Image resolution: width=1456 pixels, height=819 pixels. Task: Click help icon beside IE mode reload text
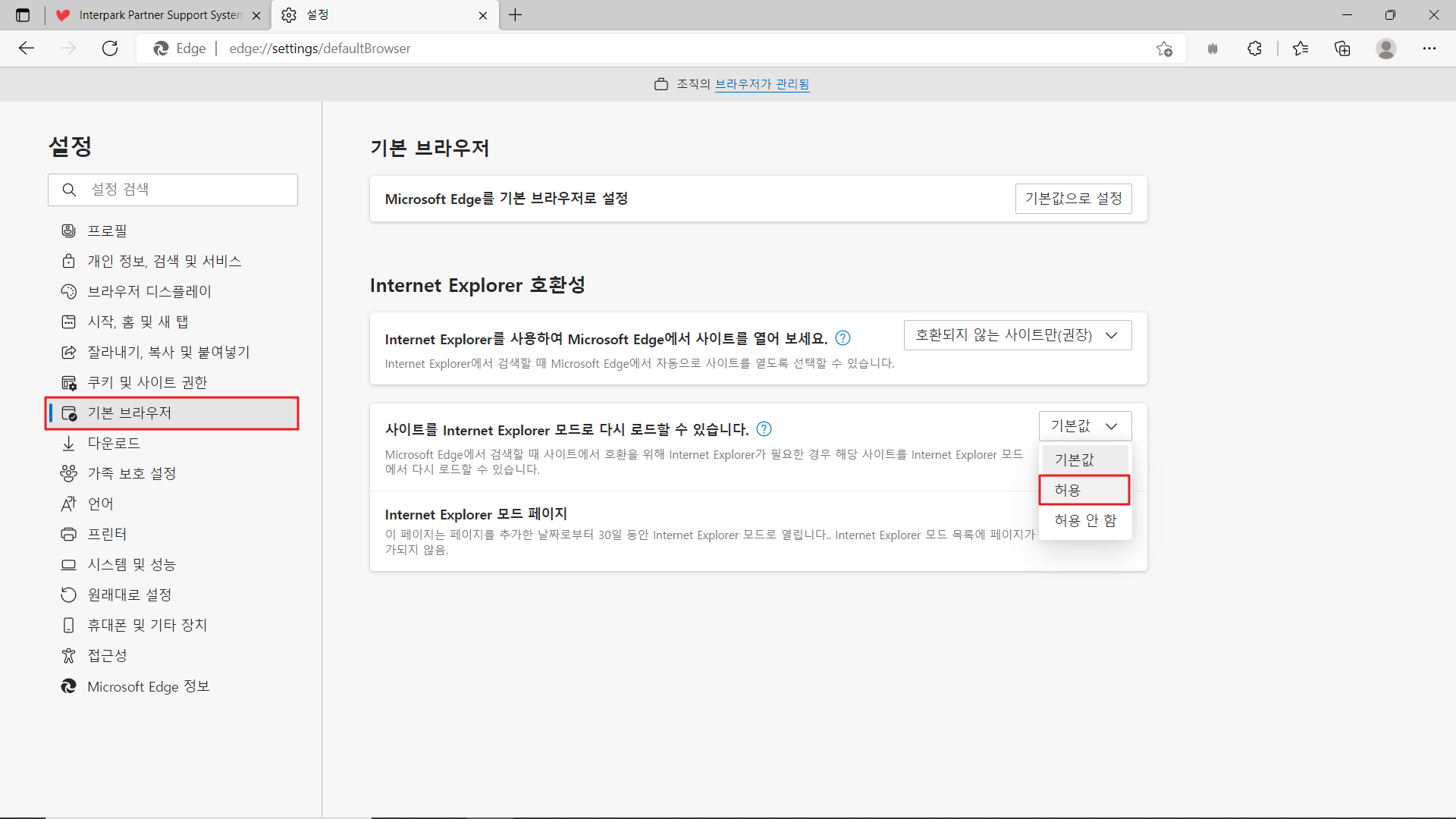coord(764,429)
